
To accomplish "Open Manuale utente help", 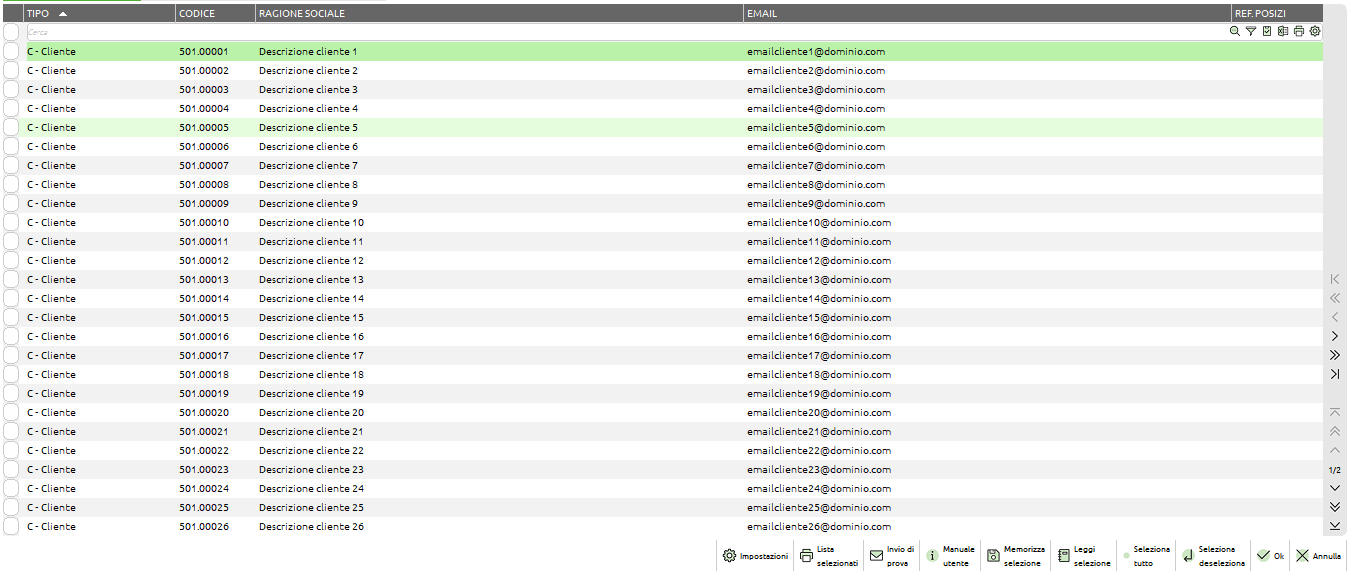I will click(x=950, y=556).
